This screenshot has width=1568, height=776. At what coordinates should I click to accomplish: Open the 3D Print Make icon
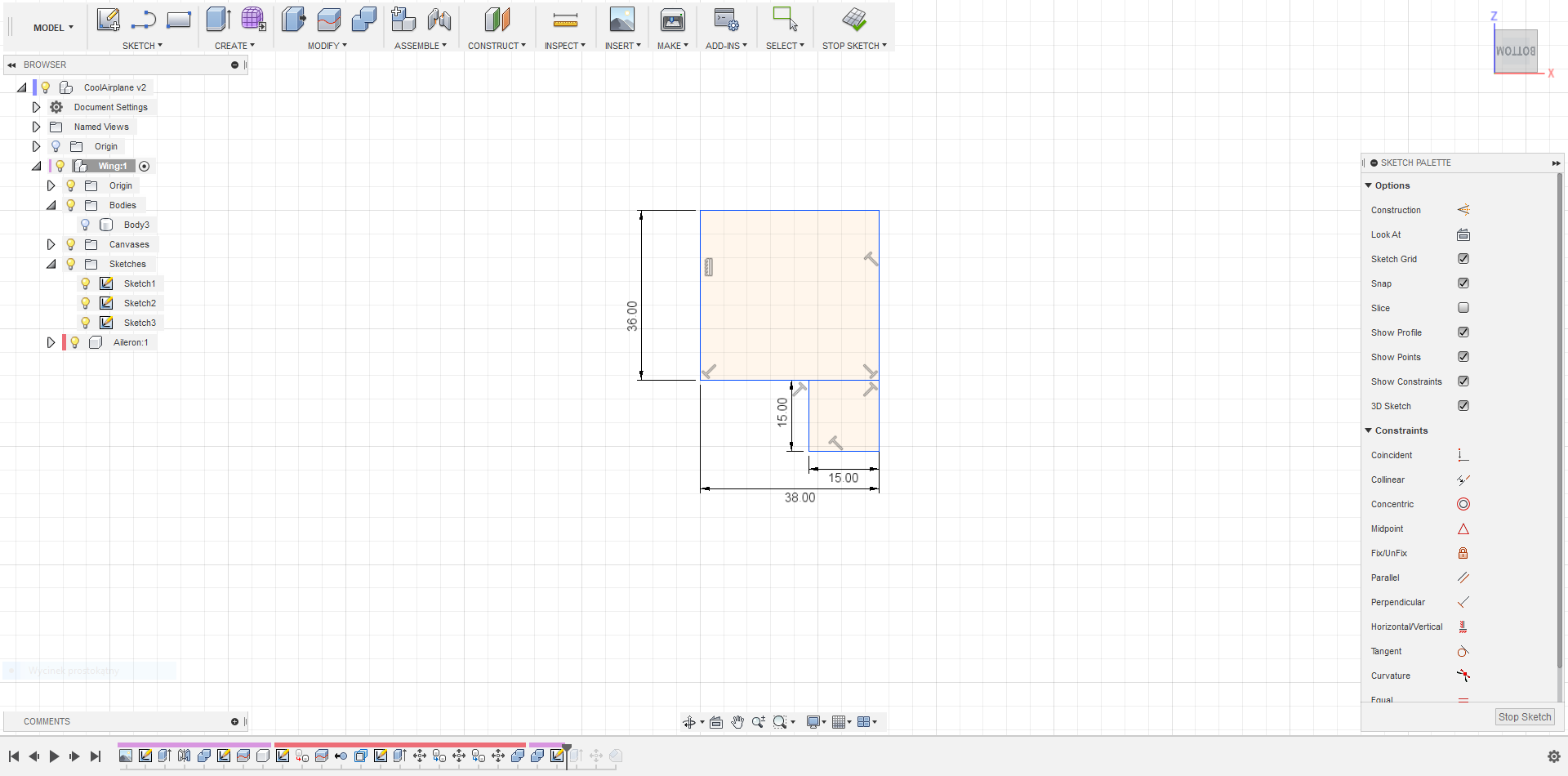tap(673, 19)
